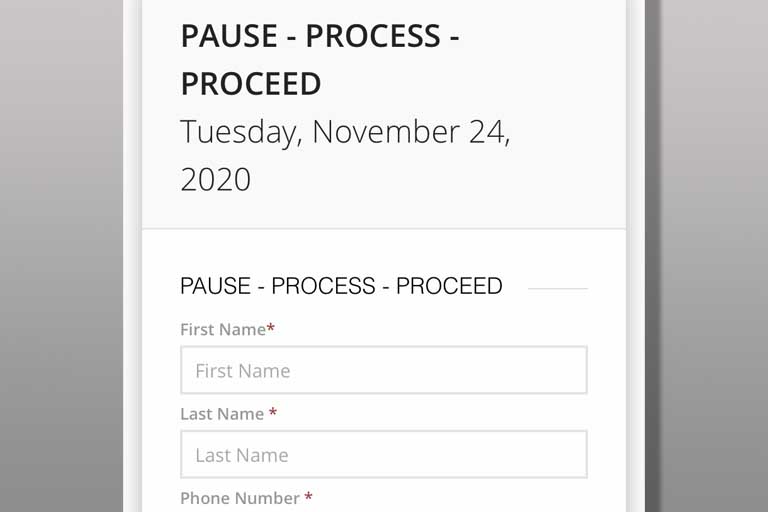Click the First Name field label
Viewport: 768px width, 512px height.
coord(222,329)
